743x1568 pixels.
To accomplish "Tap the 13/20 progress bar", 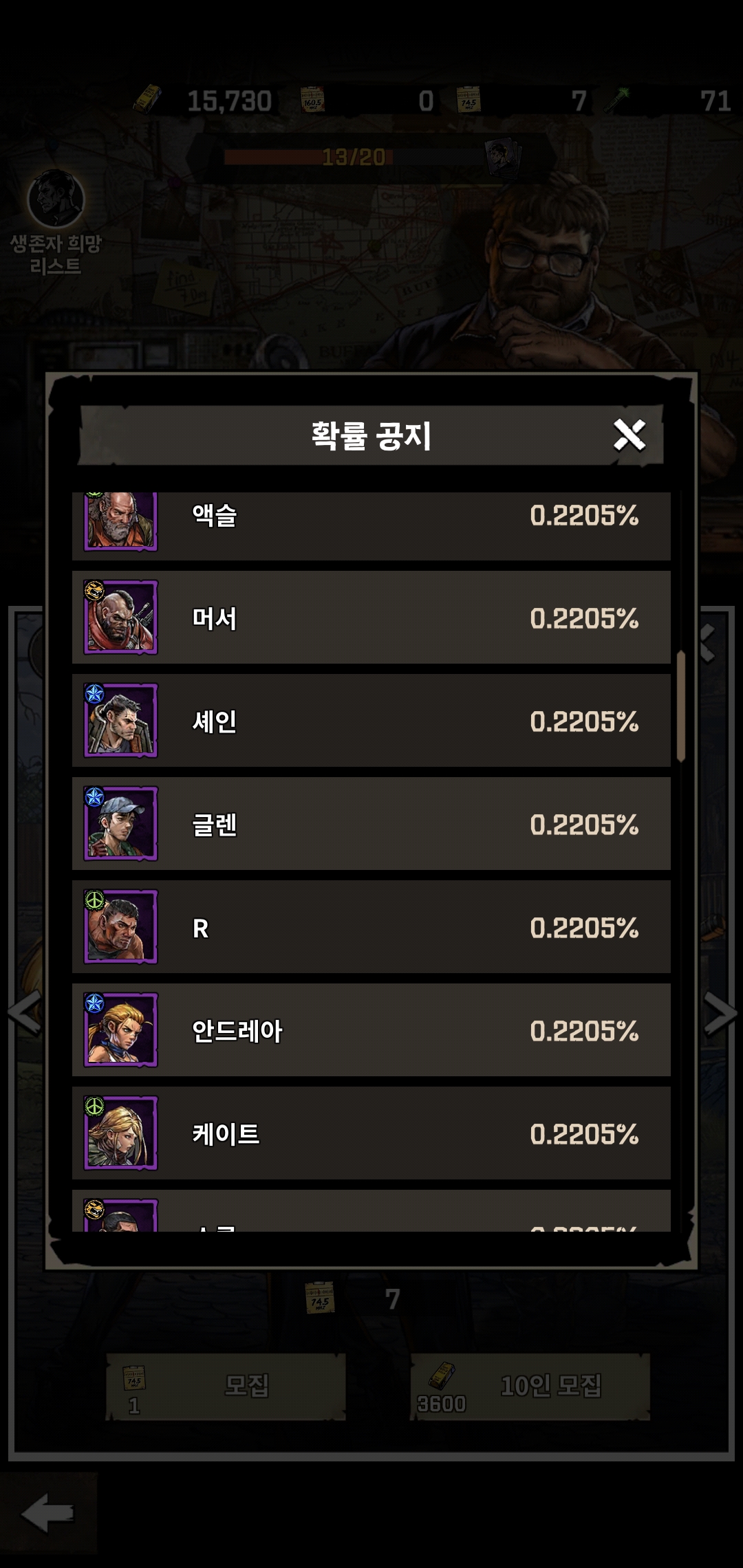I will 354,157.
